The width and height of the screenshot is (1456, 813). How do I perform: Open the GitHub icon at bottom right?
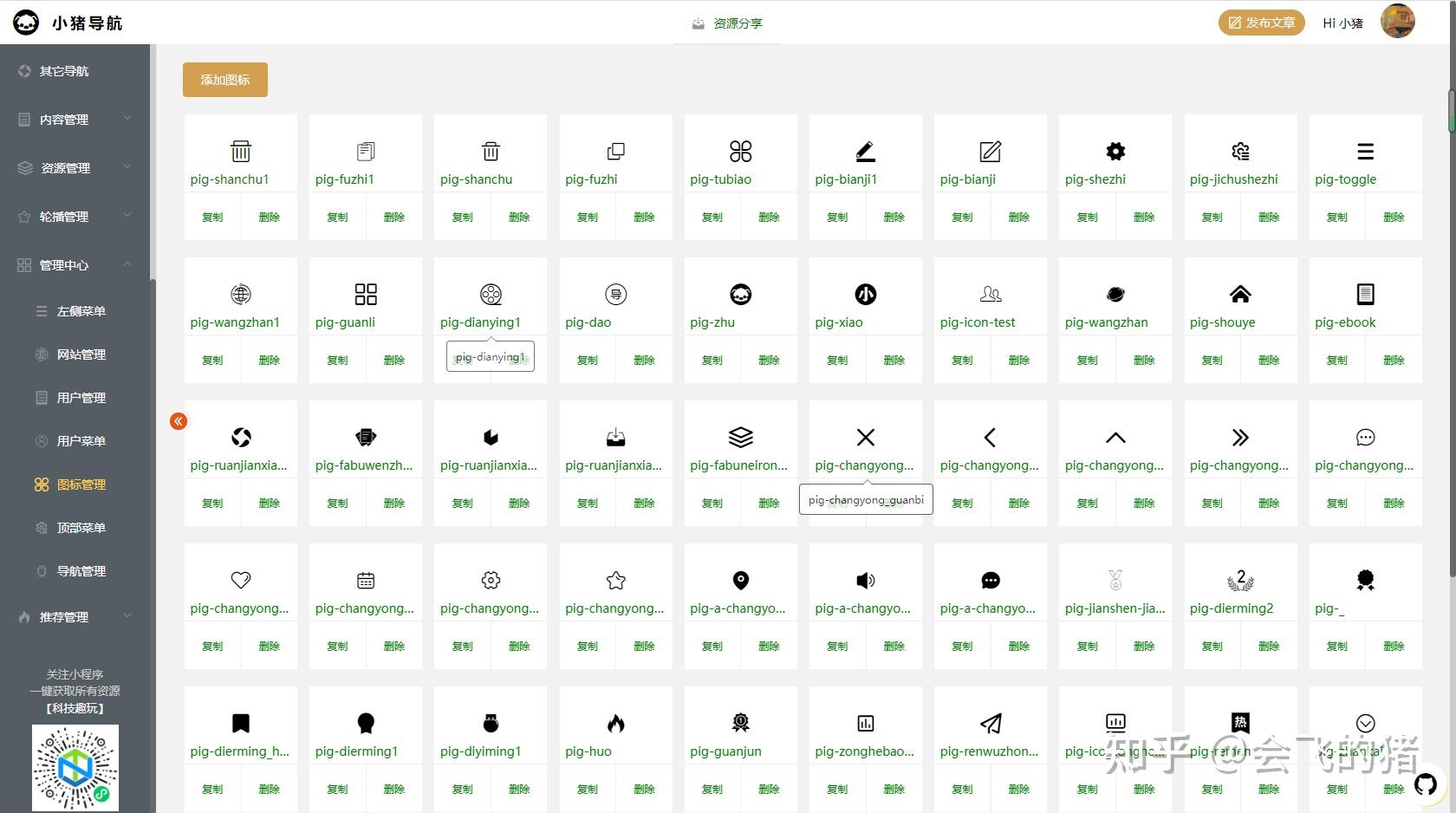(1426, 785)
